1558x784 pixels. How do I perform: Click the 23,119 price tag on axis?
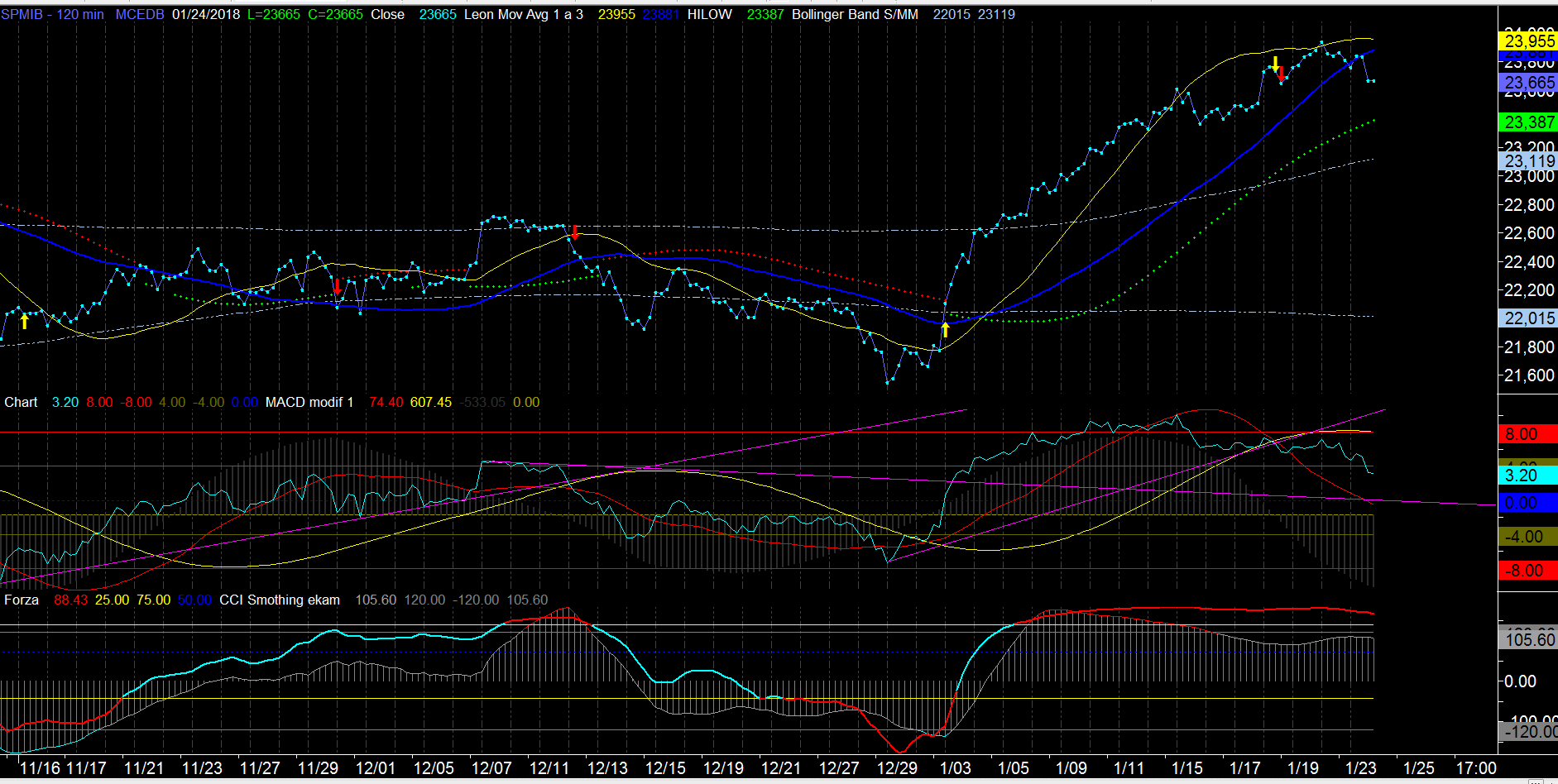click(1528, 161)
